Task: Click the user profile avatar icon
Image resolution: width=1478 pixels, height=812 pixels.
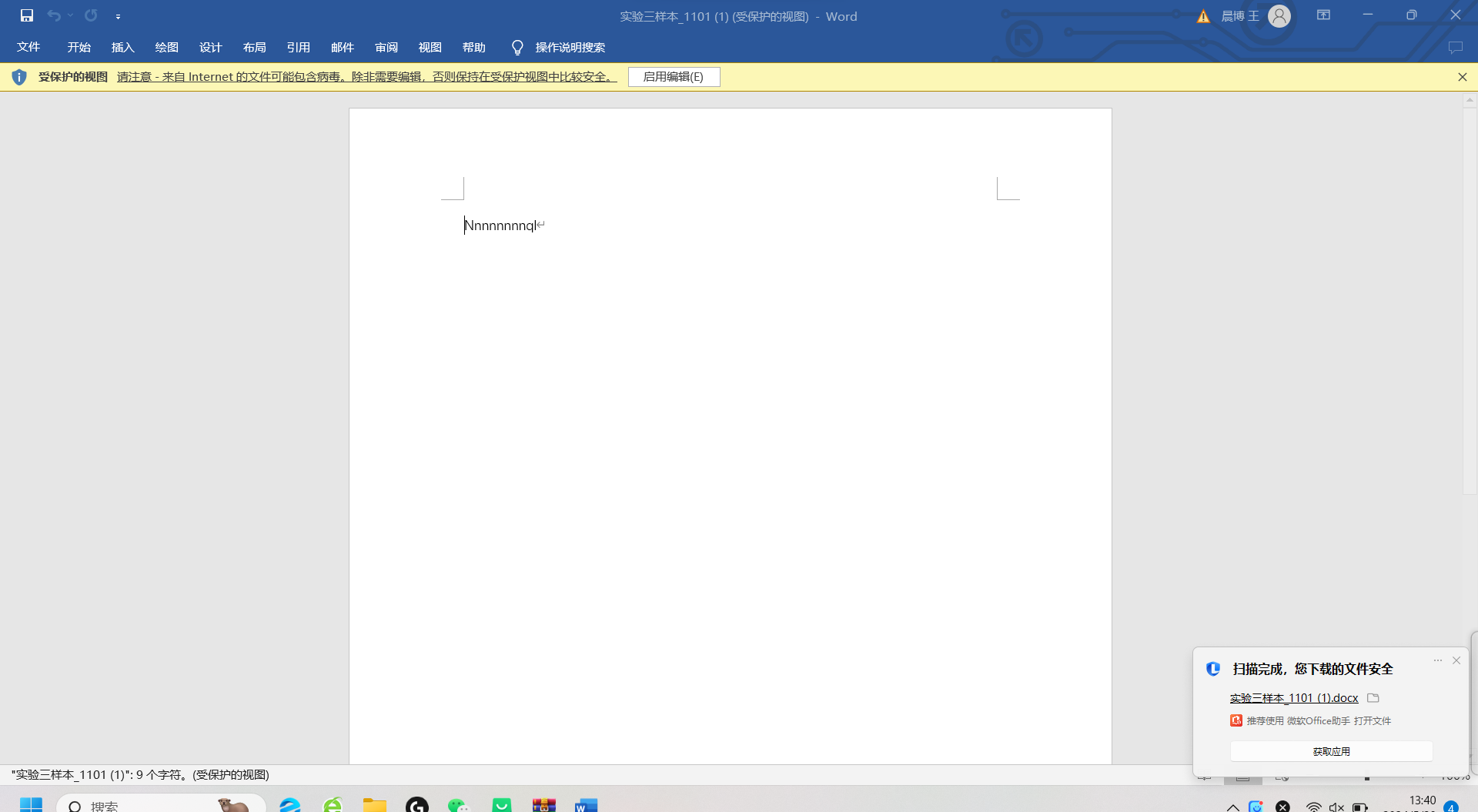Action: pos(1279,16)
